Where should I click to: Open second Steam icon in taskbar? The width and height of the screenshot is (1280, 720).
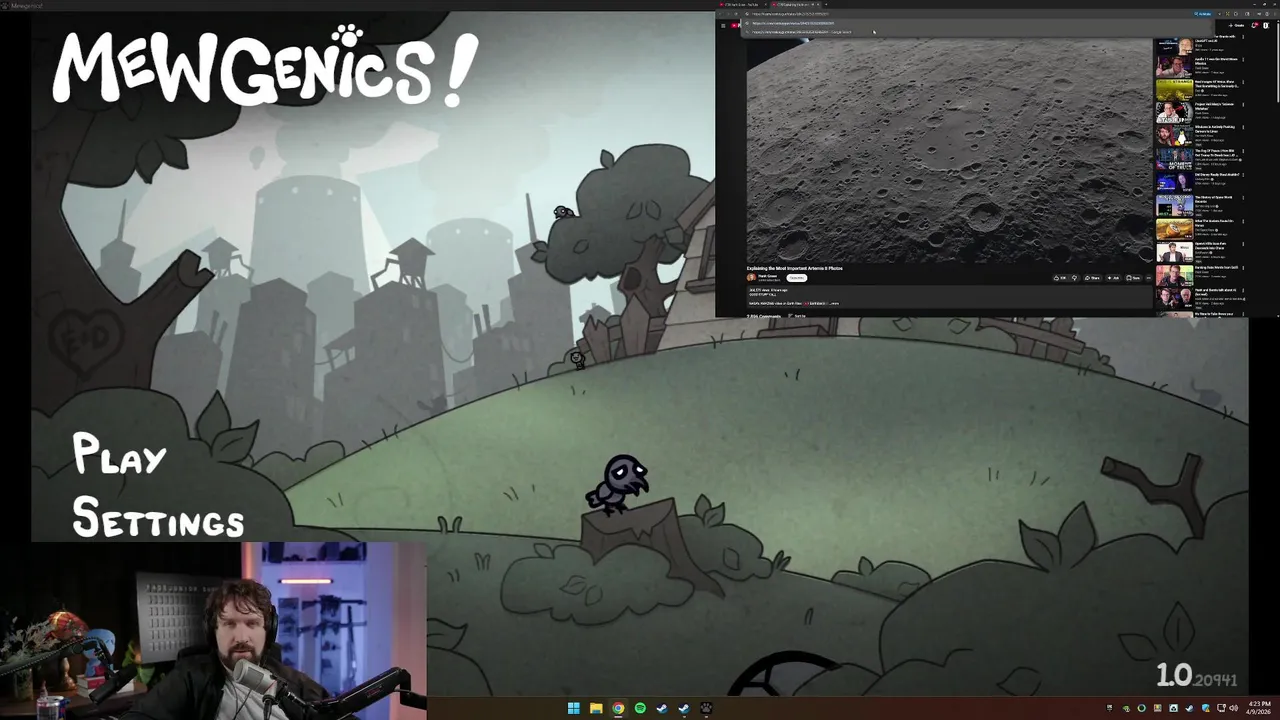684,708
